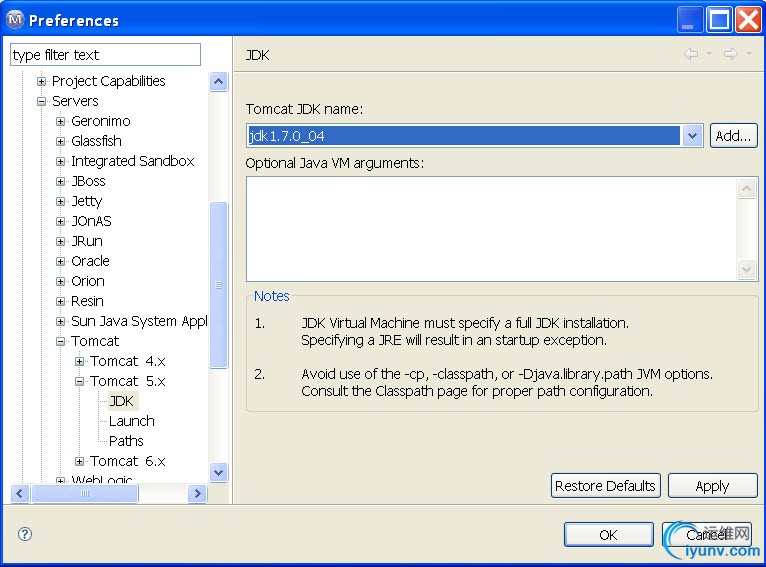Click the Restore Defaults button
The image size is (766, 567).
coord(606,485)
